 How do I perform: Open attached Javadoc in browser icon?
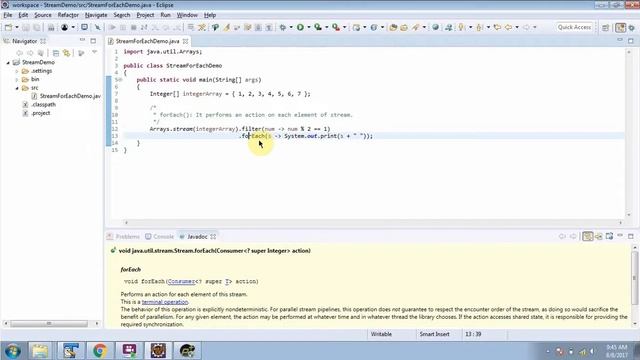point(609,236)
